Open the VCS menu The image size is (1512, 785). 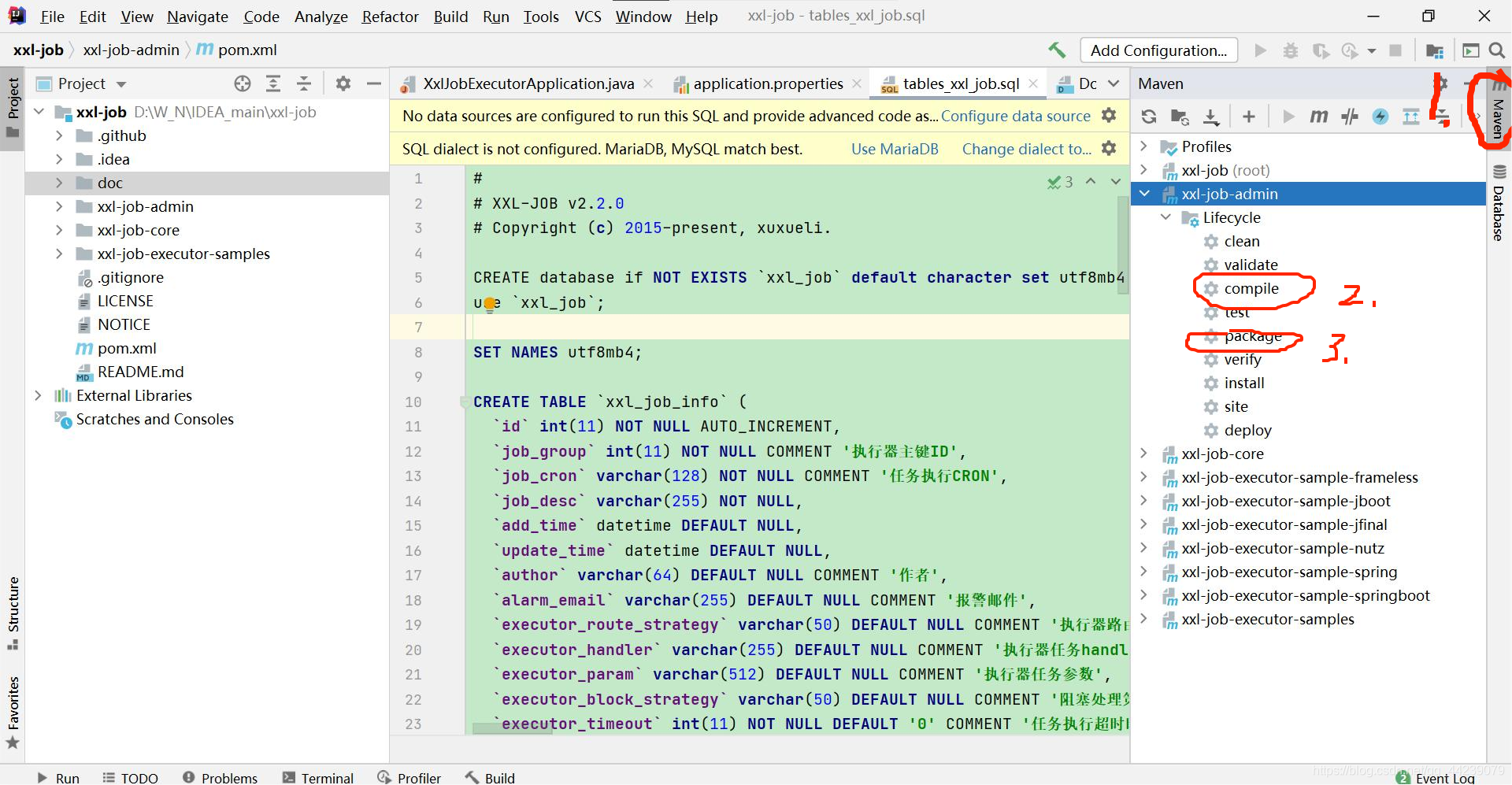(587, 17)
